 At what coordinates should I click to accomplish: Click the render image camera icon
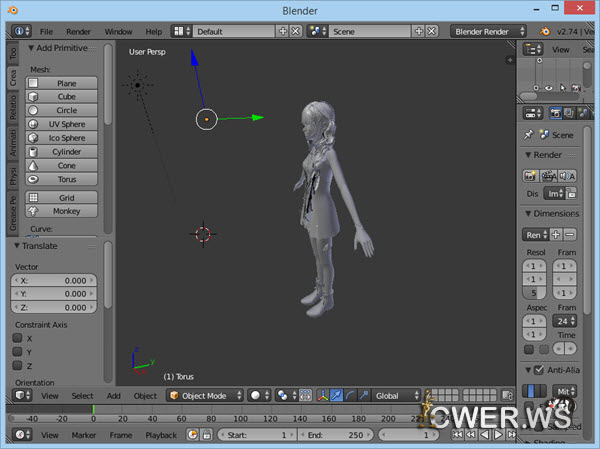click(x=531, y=175)
